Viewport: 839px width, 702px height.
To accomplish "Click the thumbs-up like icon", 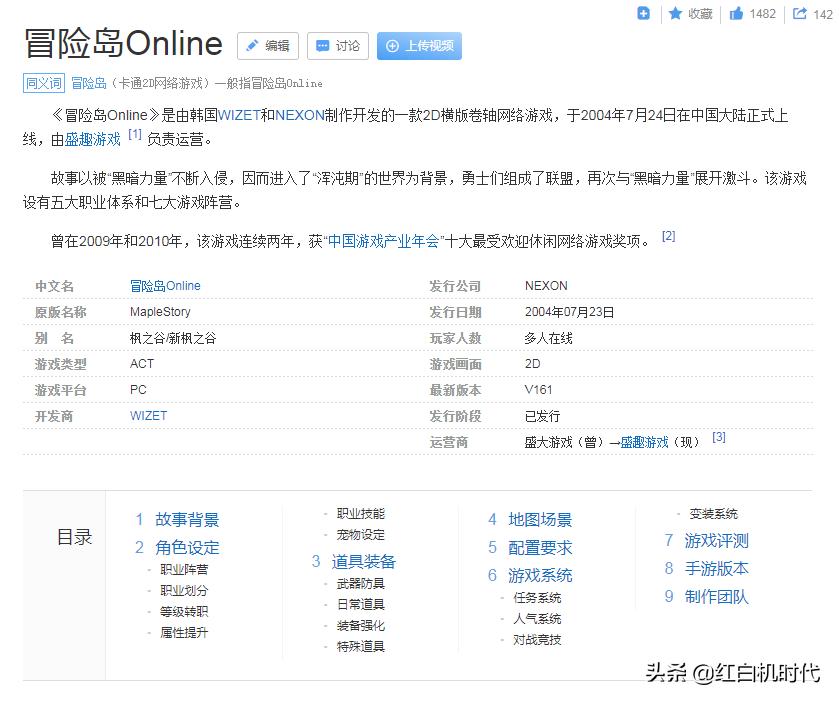I will tap(736, 13).
